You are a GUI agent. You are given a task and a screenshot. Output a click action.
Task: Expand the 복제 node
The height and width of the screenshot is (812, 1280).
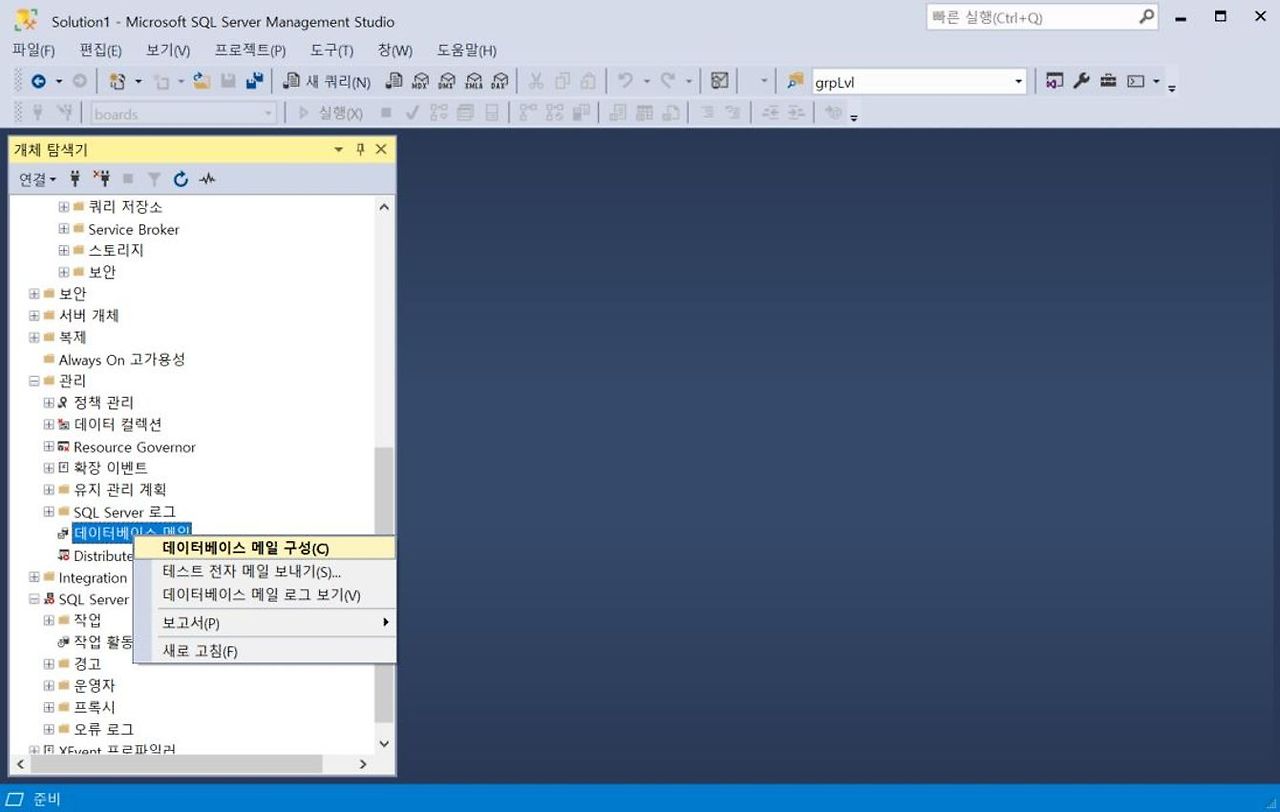(x=34, y=338)
